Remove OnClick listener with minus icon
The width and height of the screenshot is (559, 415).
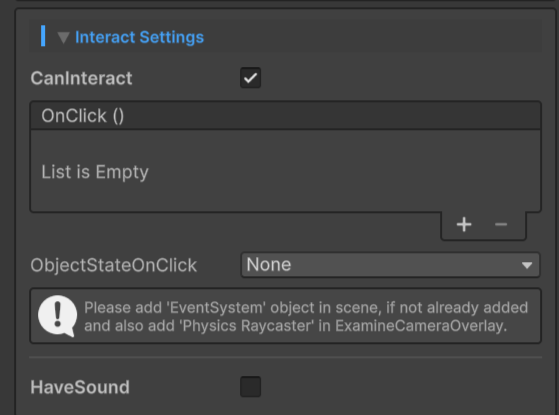(x=501, y=225)
